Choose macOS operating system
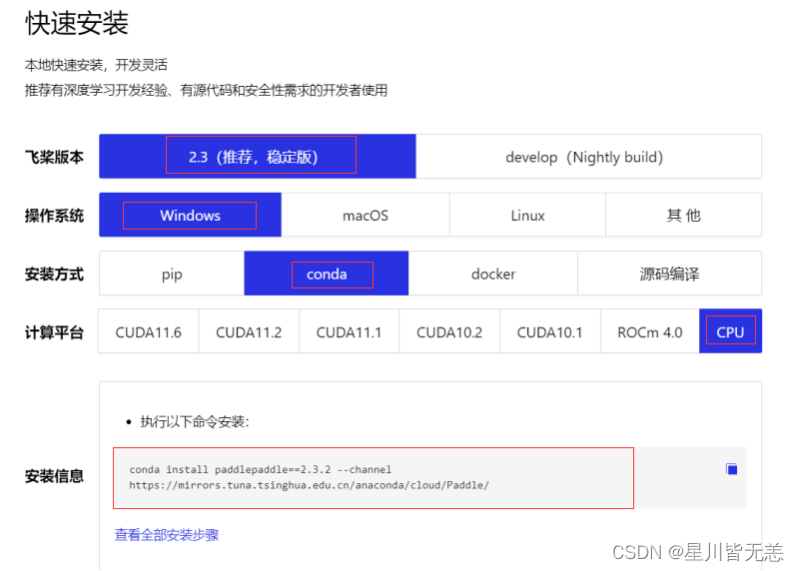This screenshot has width=799, height=571. tap(365, 215)
